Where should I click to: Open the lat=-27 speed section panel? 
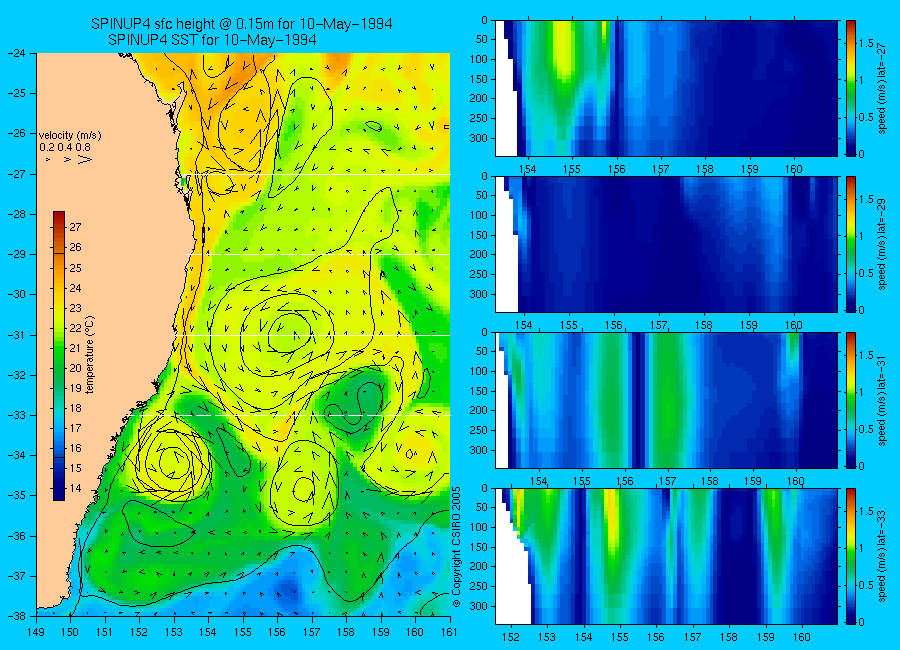[x=666, y=88]
